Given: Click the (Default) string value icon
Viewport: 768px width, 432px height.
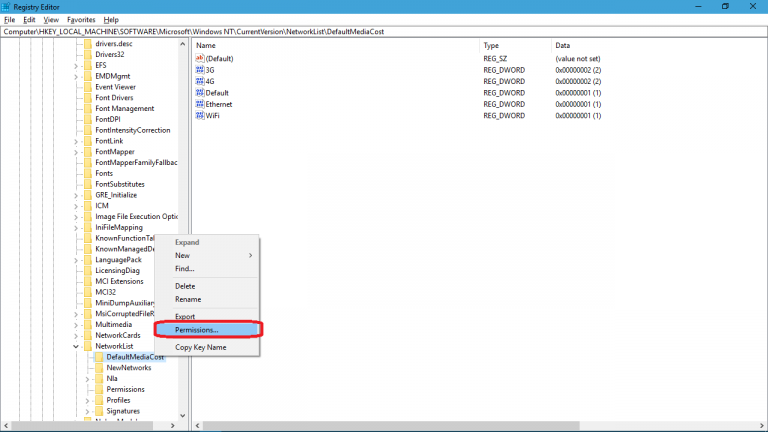Looking at the screenshot, I should (x=200, y=59).
